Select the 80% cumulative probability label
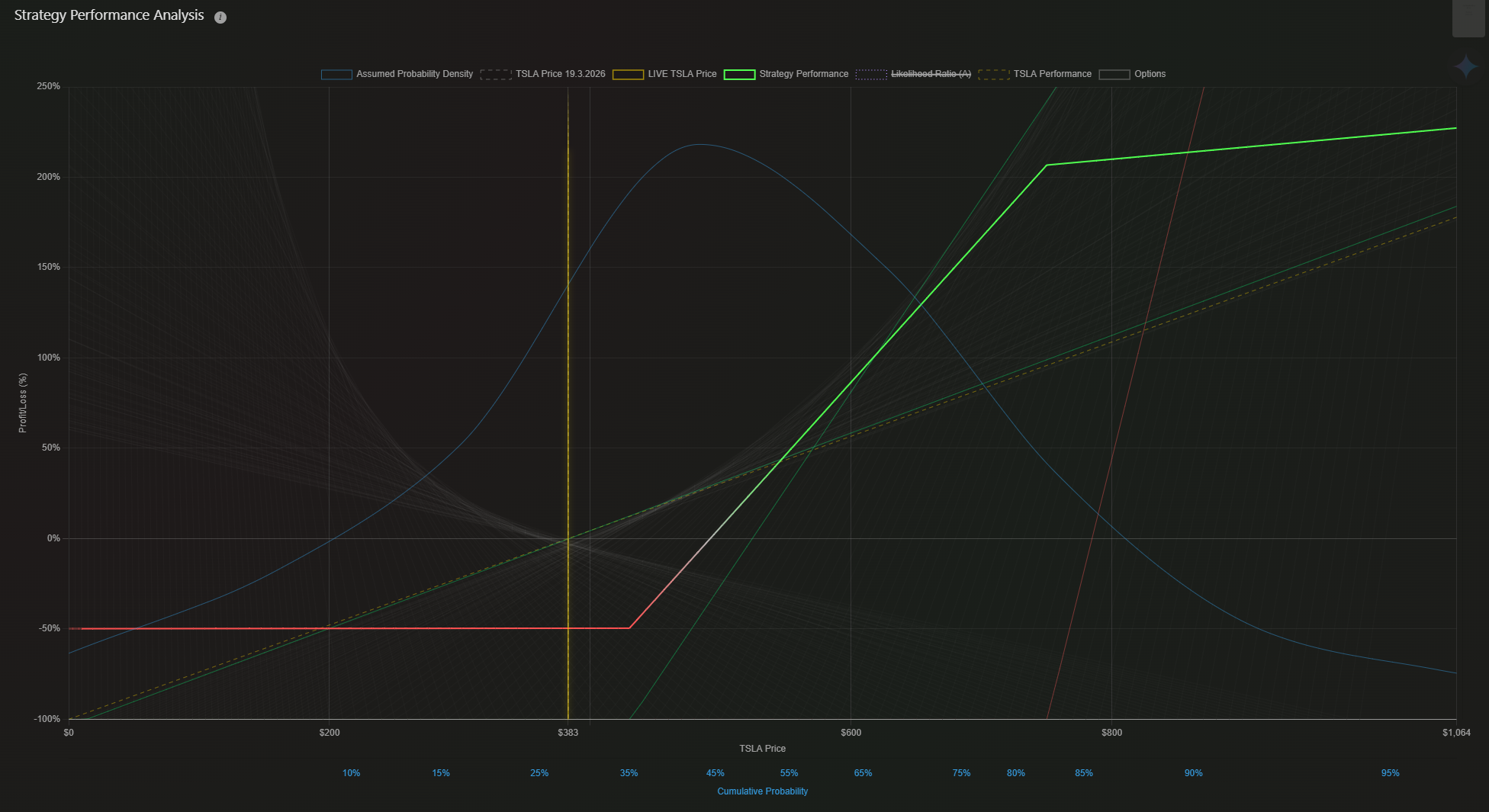 click(x=1015, y=773)
